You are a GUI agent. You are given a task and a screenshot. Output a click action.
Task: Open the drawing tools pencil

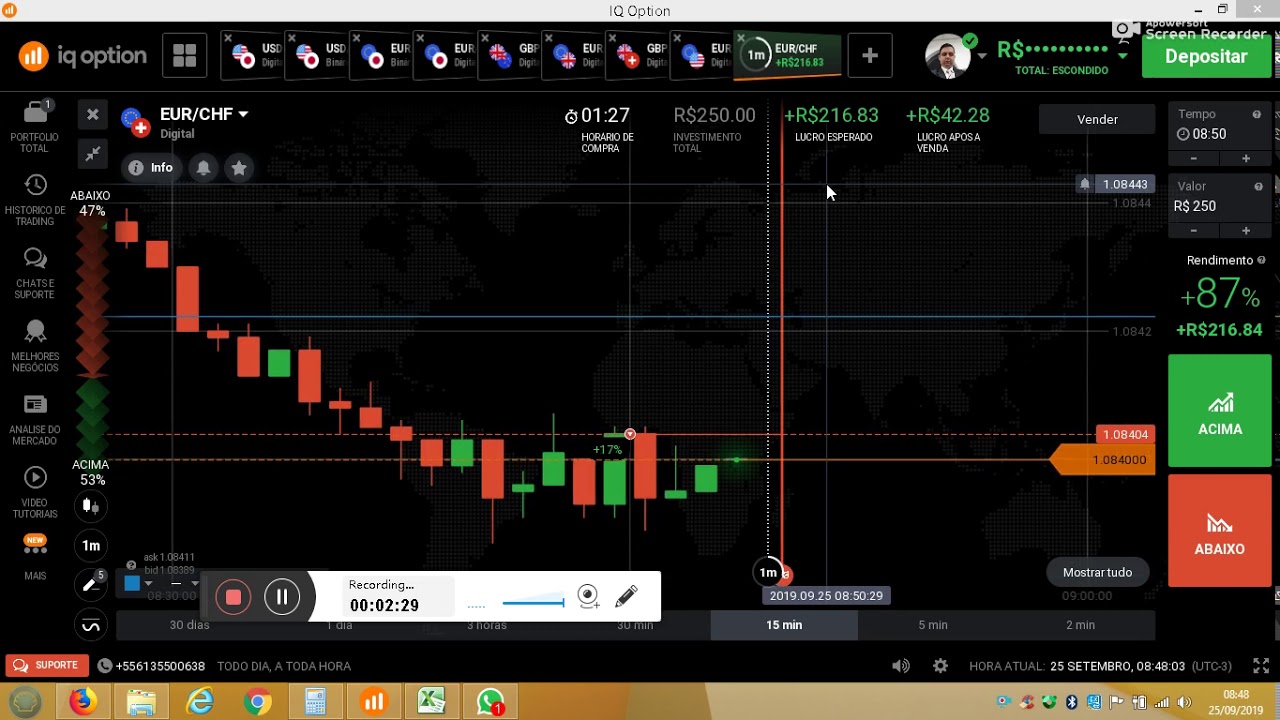coord(91,585)
